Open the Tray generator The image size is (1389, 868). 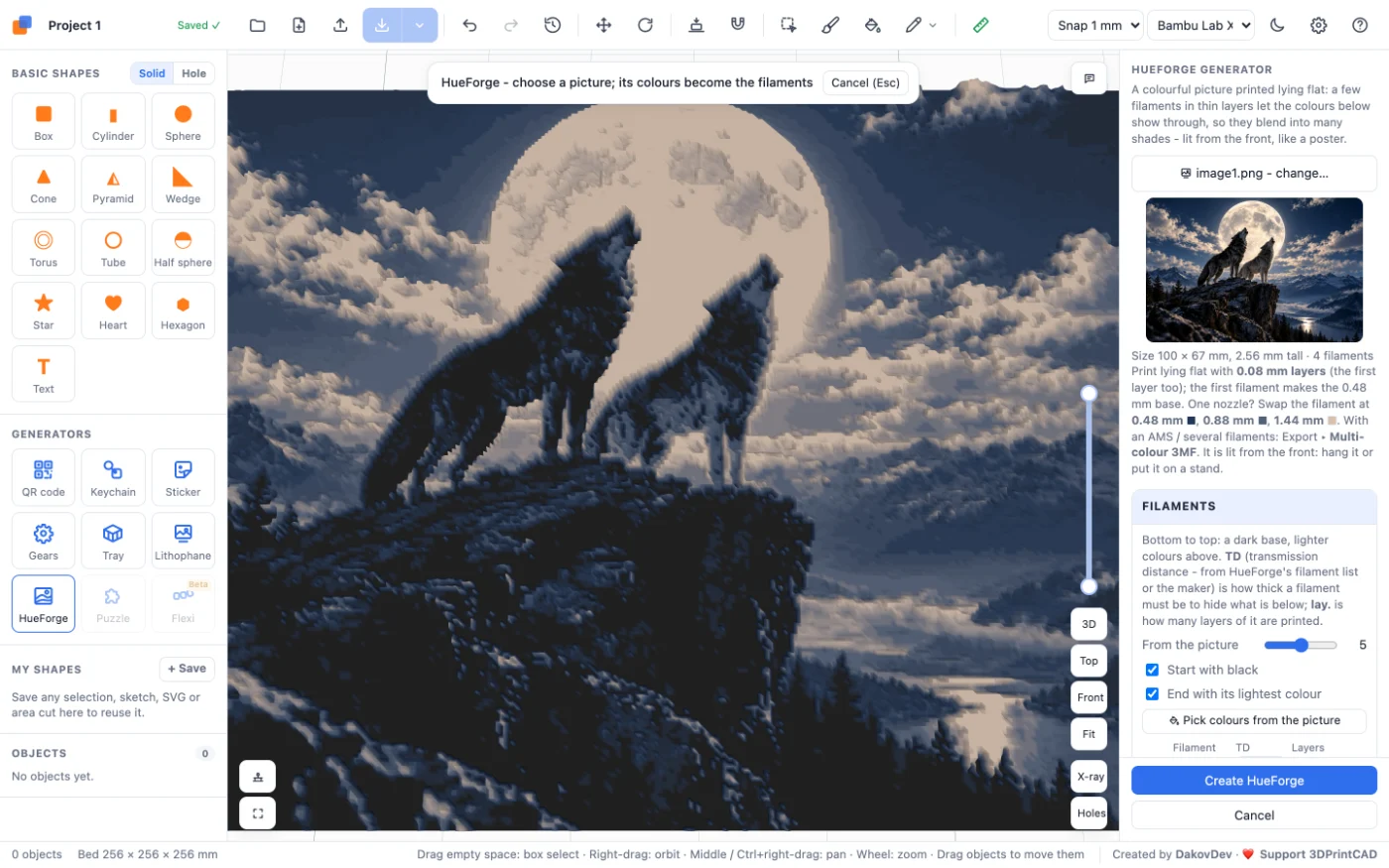click(x=113, y=541)
